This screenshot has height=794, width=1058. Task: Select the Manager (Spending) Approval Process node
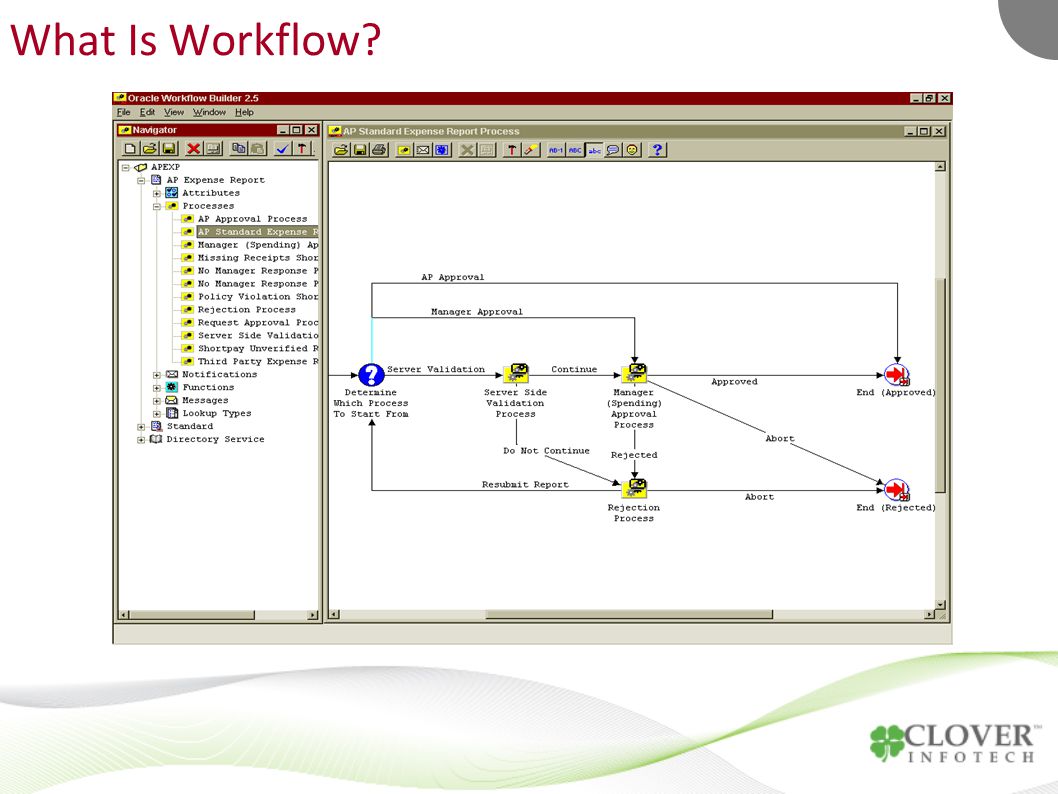(634, 373)
